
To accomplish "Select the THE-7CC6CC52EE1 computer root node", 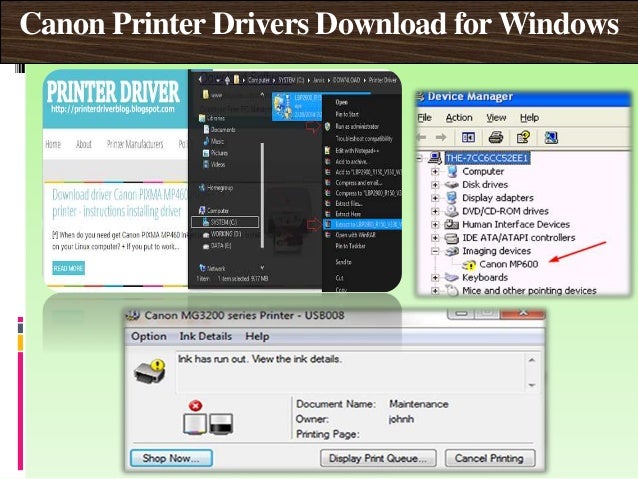I will coord(487,158).
